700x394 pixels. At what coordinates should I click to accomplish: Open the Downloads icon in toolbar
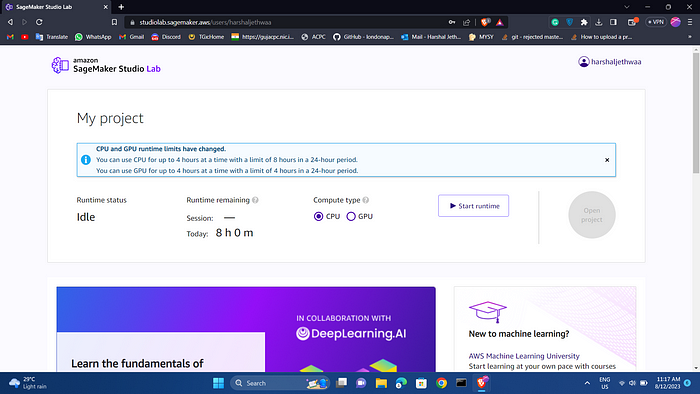click(x=599, y=22)
